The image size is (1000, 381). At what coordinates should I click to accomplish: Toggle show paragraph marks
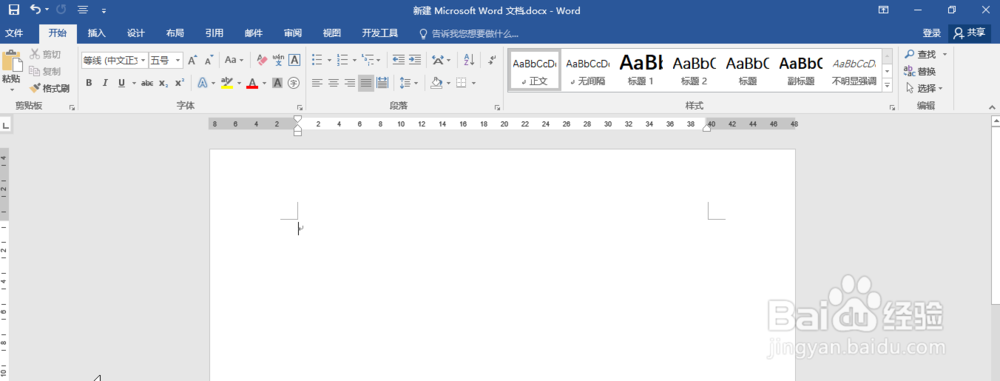pos(492,60)
